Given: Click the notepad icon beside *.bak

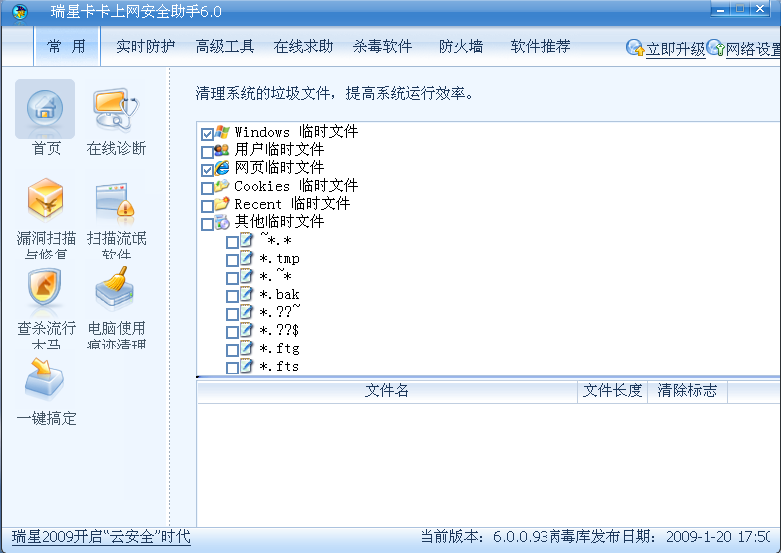Looking at the screenshot, I should click(x=247, y=293).
